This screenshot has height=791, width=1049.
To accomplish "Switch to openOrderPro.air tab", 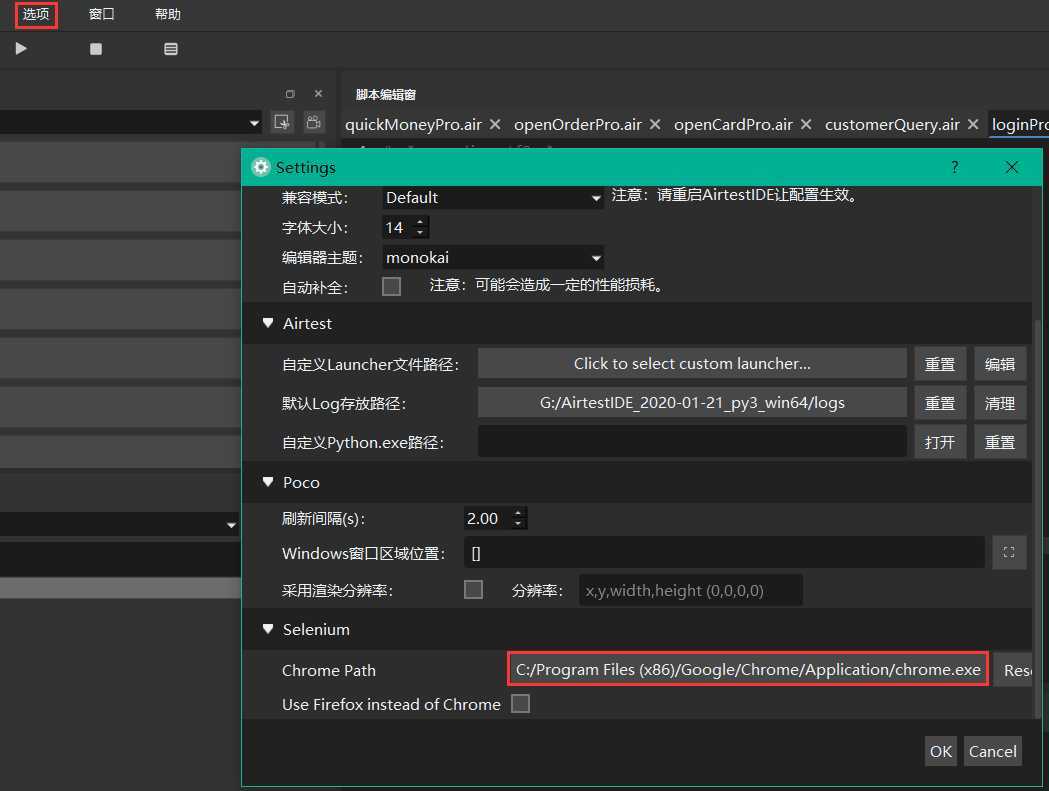I will (x=577, y=124).
